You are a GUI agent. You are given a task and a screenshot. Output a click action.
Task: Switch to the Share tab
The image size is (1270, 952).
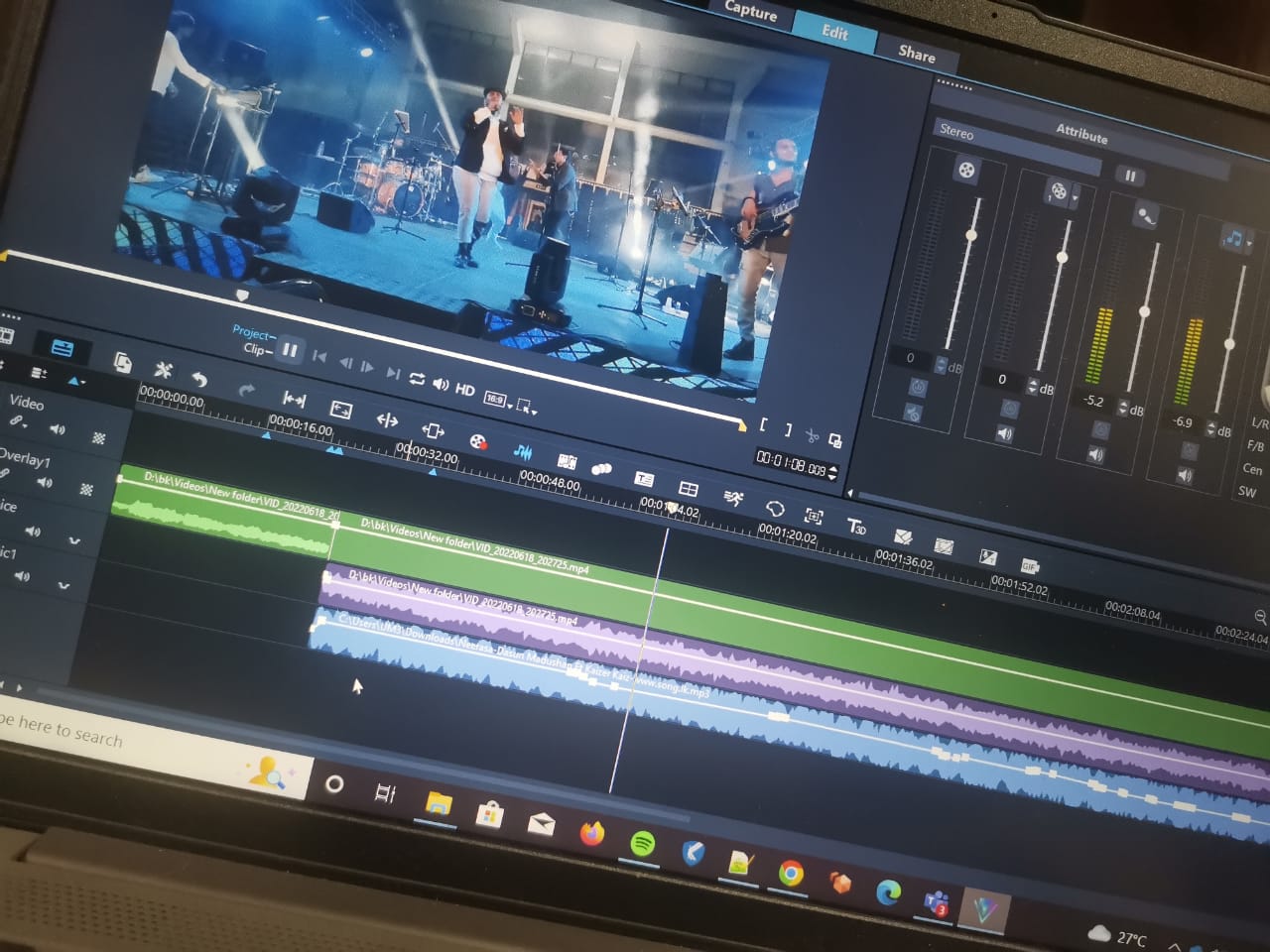917,55
